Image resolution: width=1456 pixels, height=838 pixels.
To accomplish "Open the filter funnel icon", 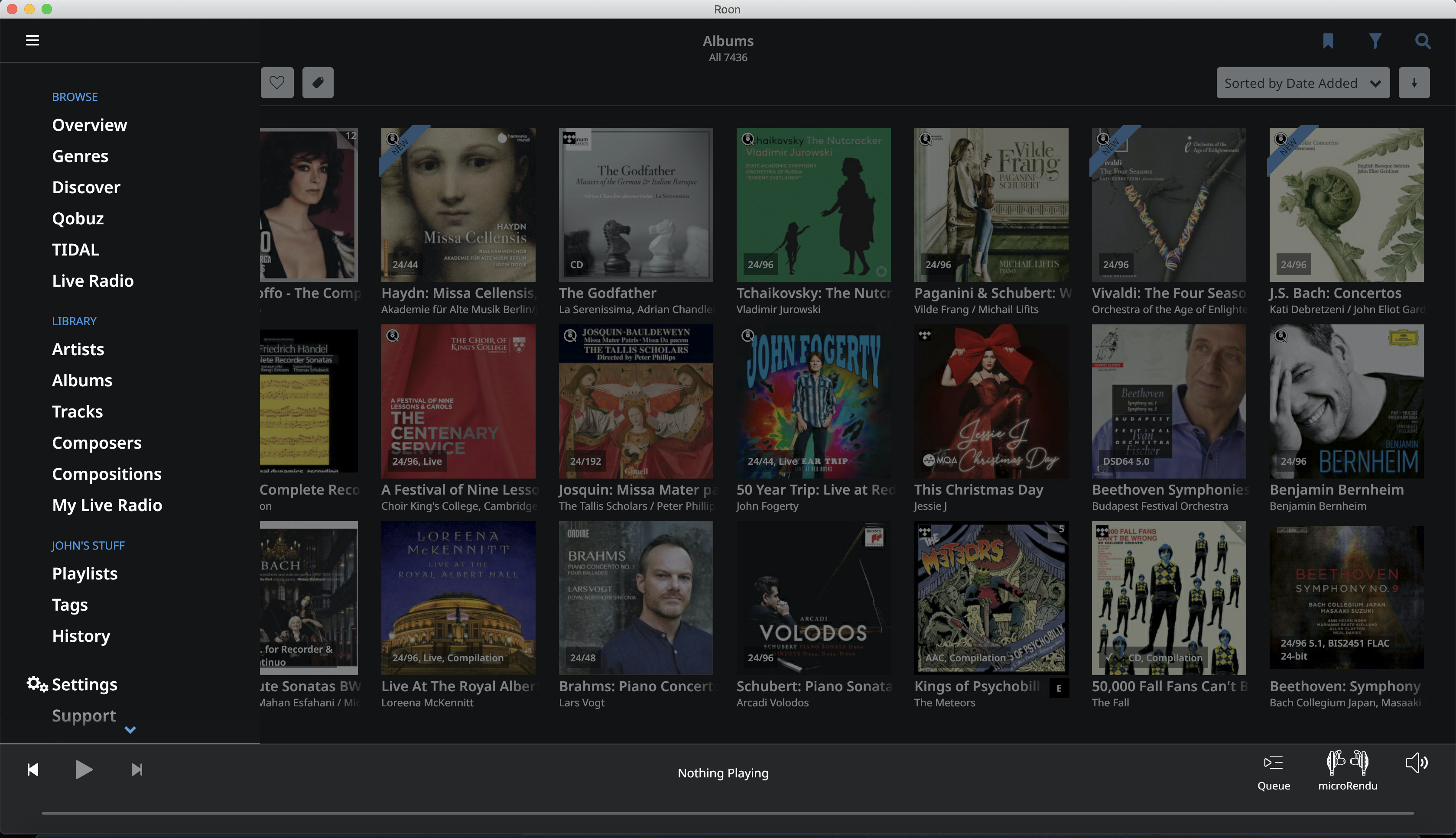I will click(1375, 41).
